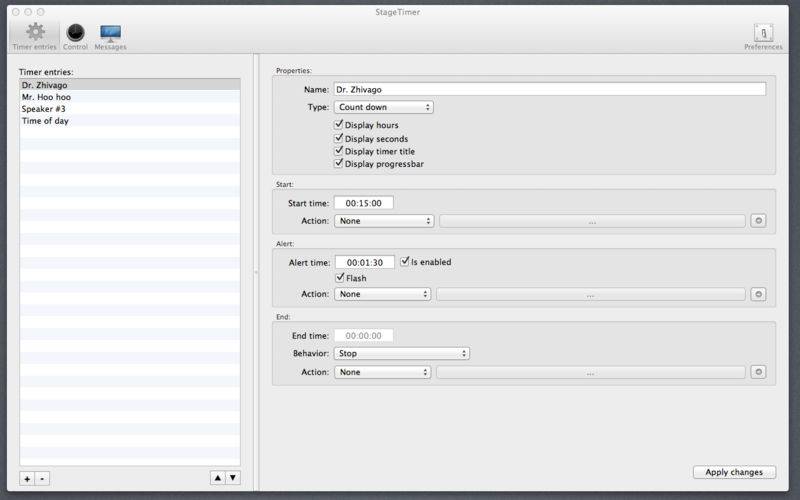Move selected entry down with arrow button
The image size is (800, 500).
click(233, 478)
